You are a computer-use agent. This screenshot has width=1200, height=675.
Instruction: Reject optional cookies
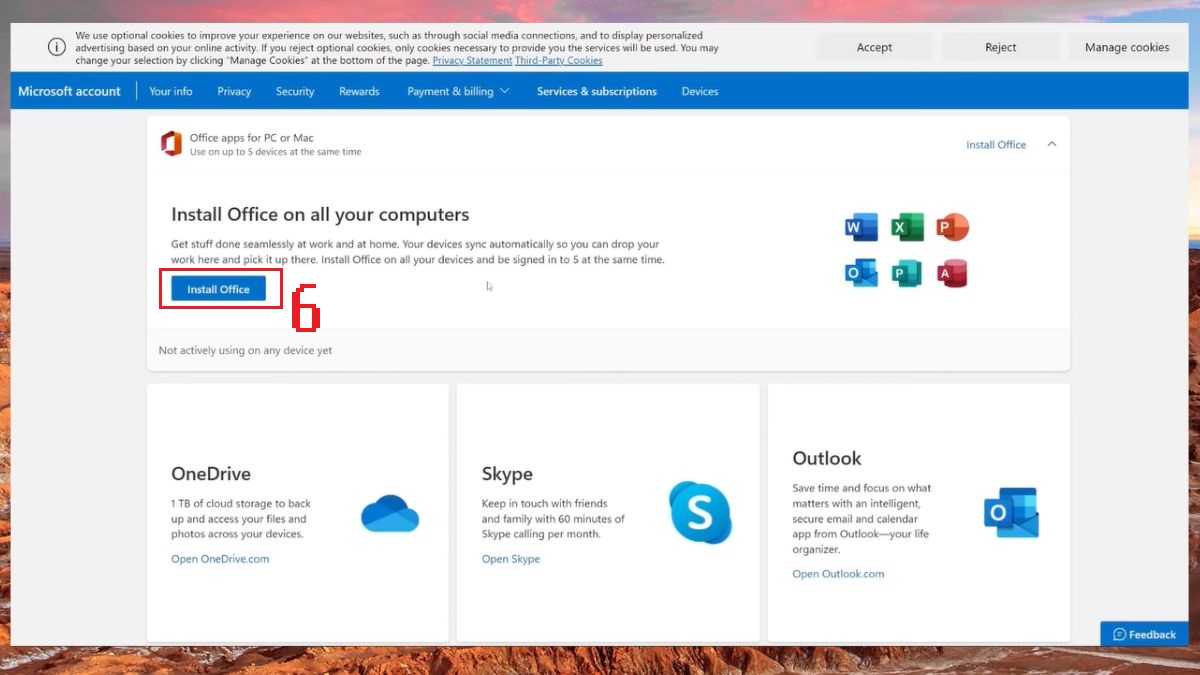(x=1000, y=47)
